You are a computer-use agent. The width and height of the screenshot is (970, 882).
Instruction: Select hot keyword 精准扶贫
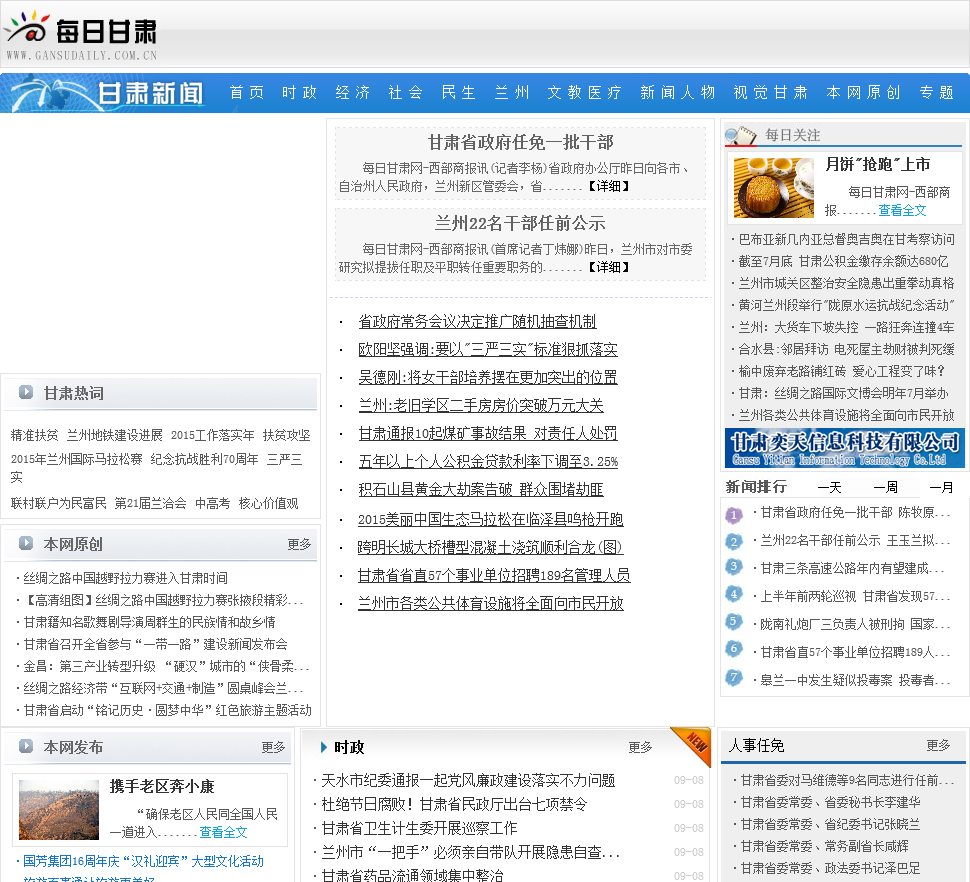(x=35, y=435)
